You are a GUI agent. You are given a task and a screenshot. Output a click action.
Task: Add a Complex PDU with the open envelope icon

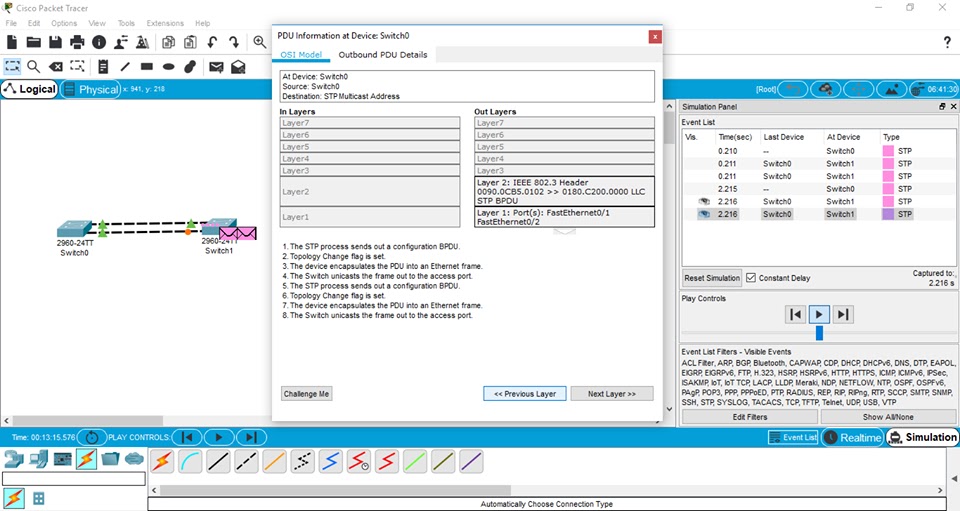[238, 67]
